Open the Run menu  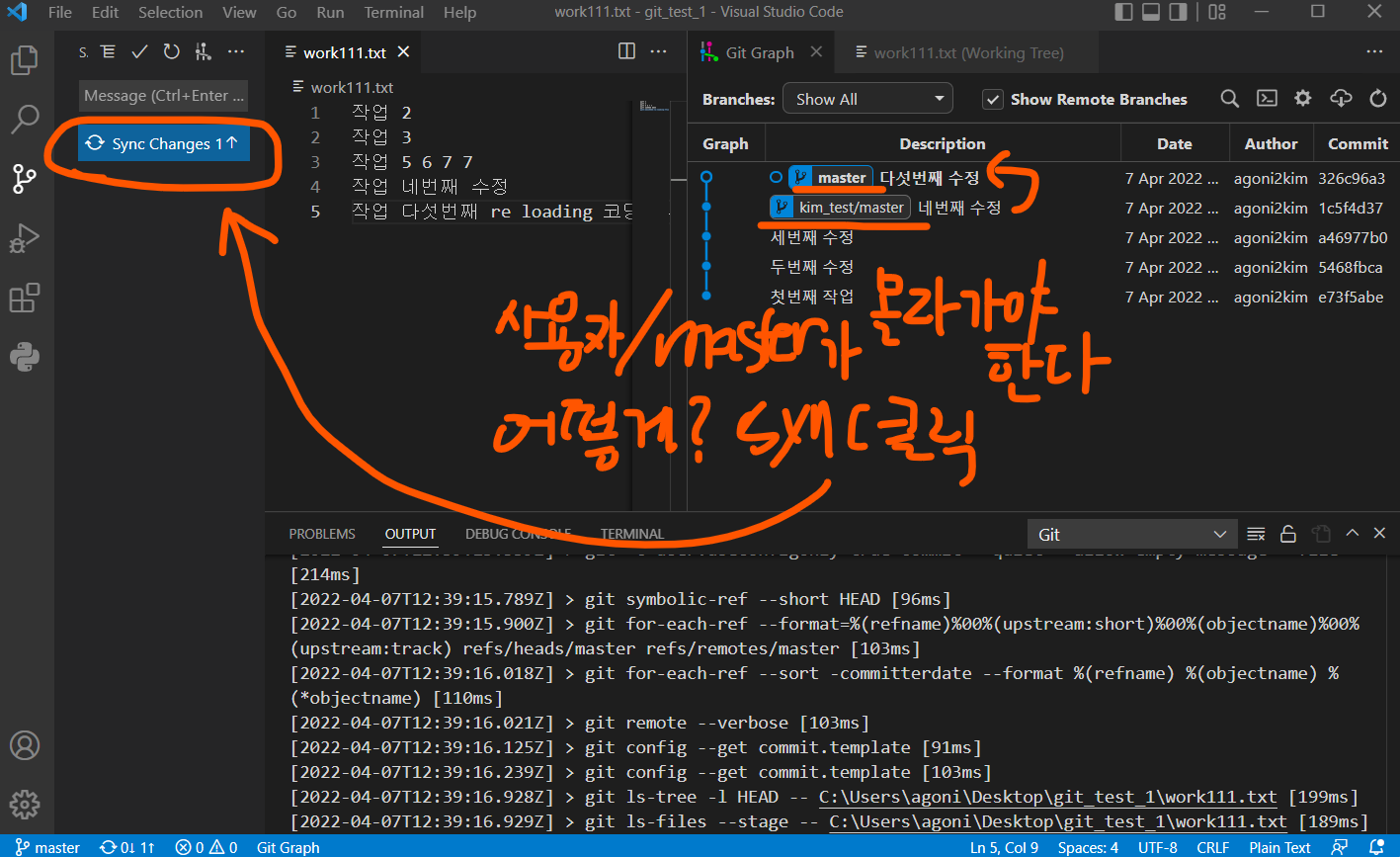[330, 13]
